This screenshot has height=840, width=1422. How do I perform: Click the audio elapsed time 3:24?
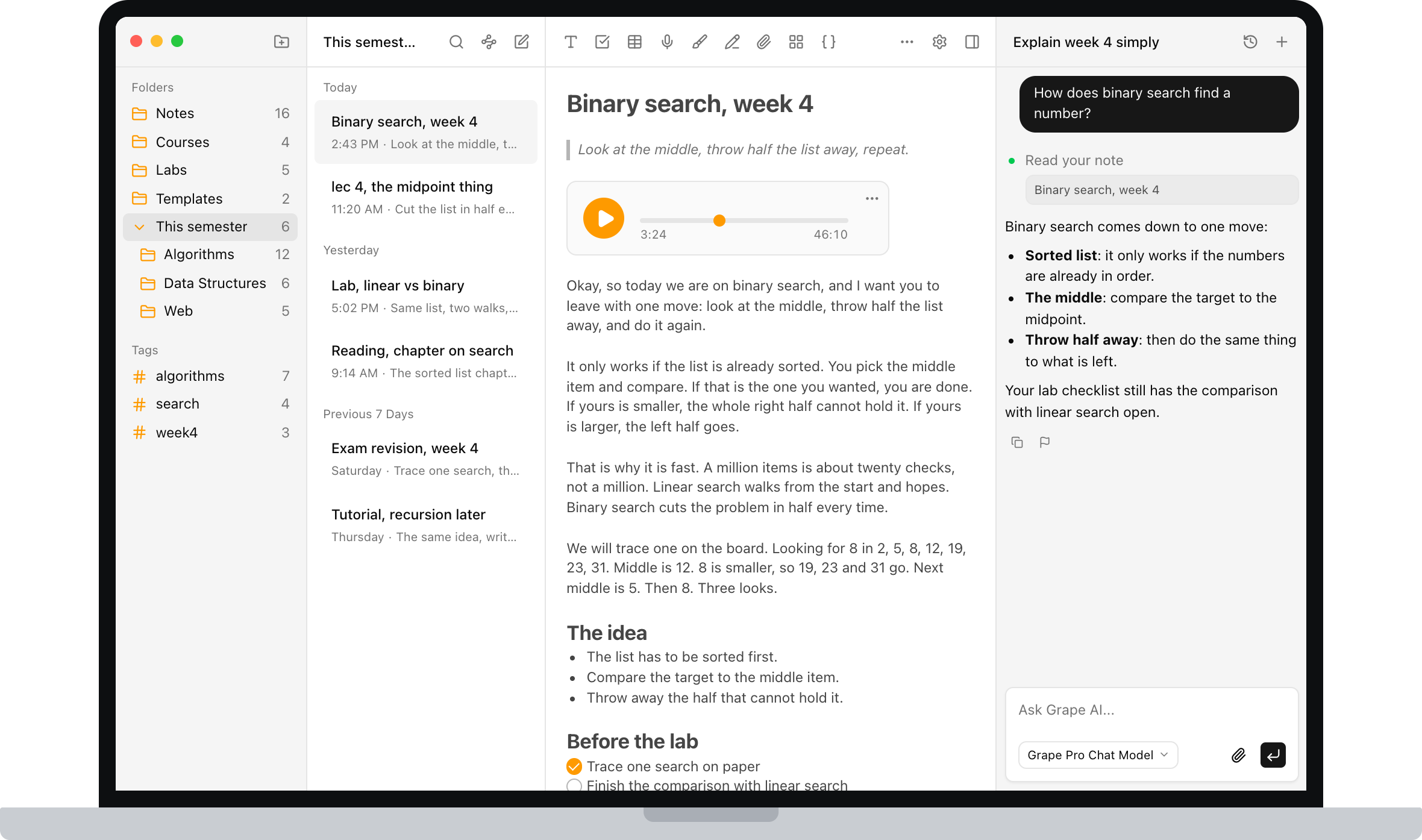(x=653, y=234)
